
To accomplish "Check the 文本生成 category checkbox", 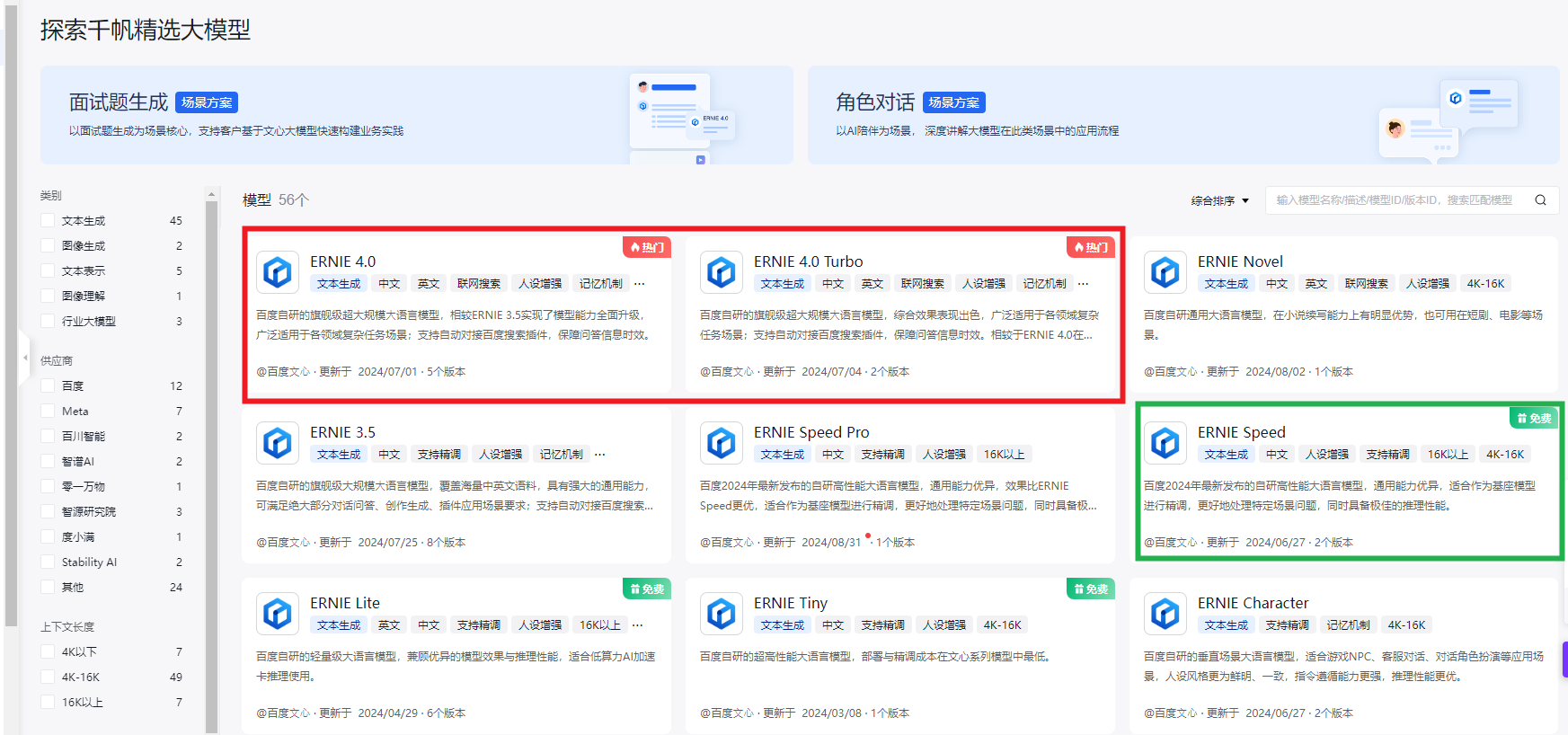I will (48, 220).
